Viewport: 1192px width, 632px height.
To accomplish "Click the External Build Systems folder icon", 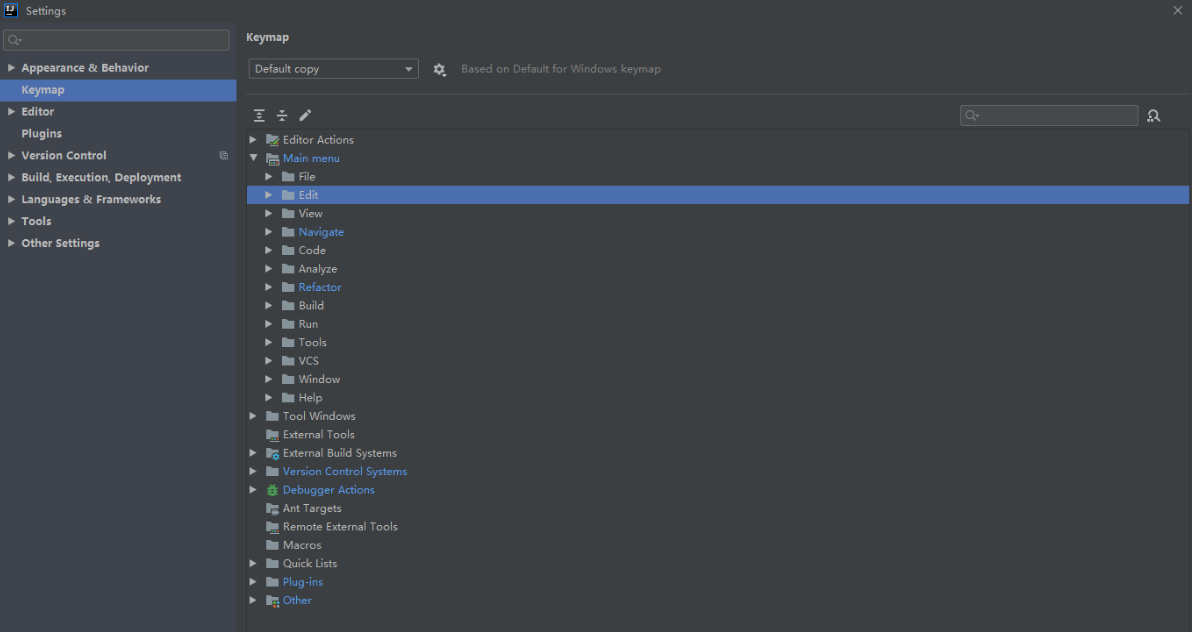I will click(272, 453).
